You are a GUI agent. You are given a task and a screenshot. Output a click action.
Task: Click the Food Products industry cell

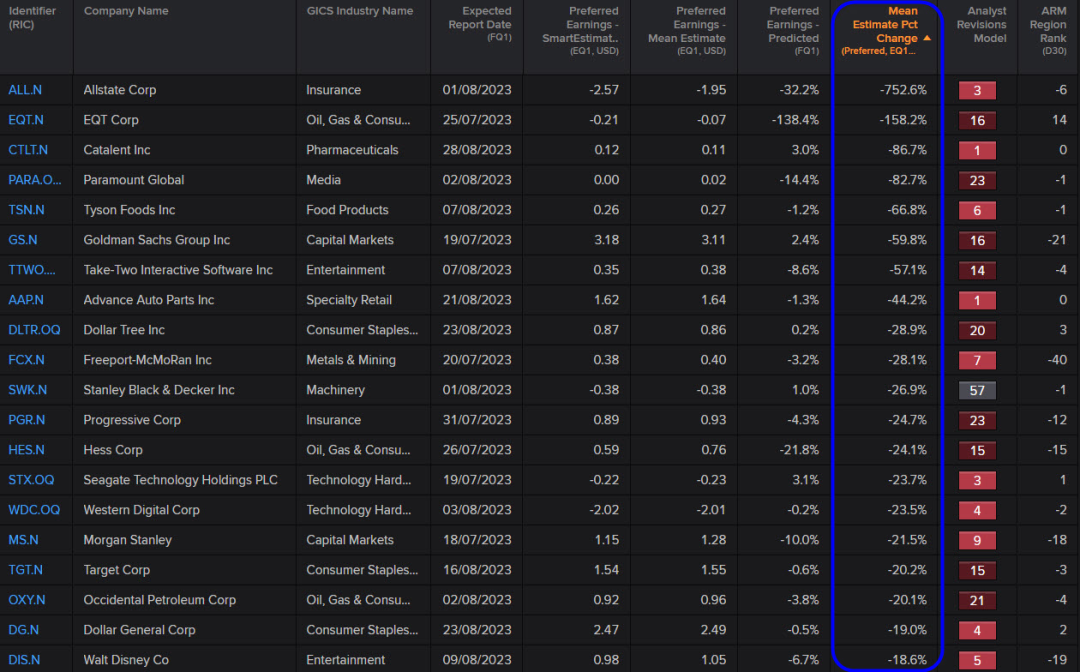click(347, 210)
